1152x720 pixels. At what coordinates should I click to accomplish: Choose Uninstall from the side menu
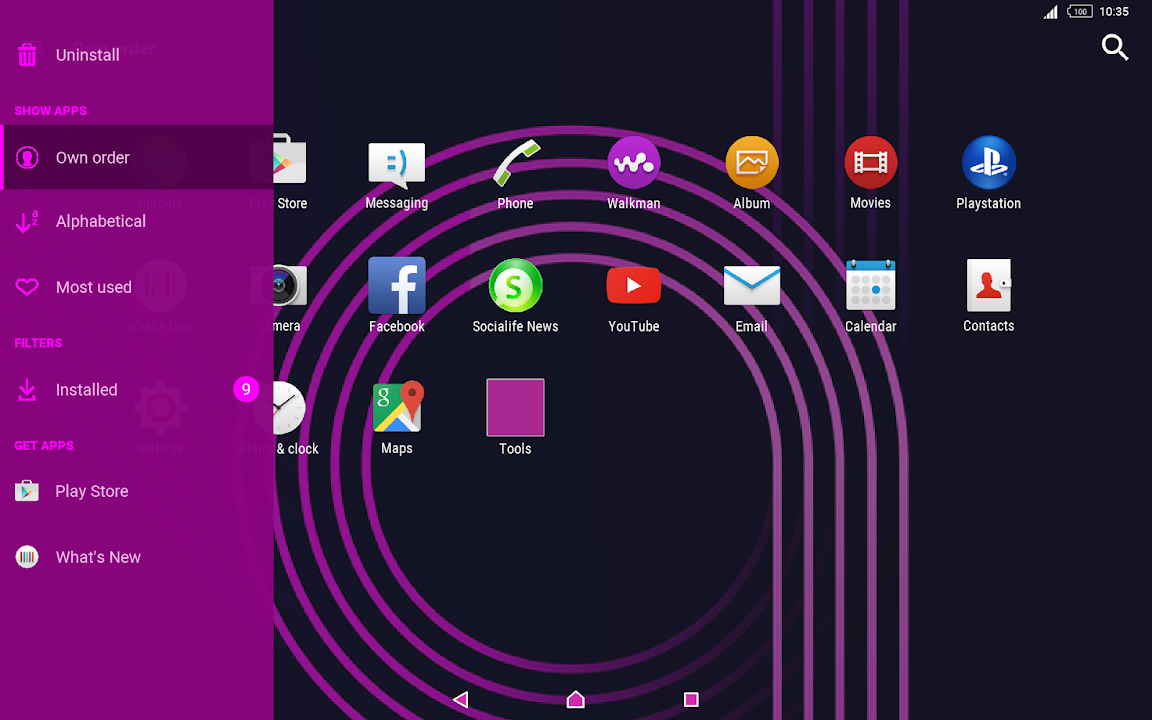pyautogui.click(x=87, y=56)
